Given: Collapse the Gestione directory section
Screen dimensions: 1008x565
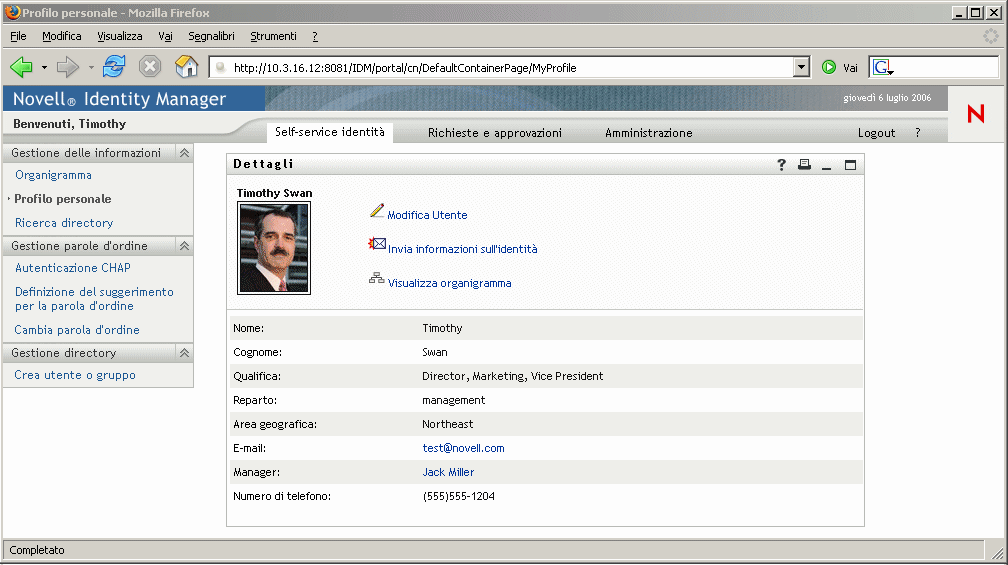Looking at the screenshot, I should point(184,353).
